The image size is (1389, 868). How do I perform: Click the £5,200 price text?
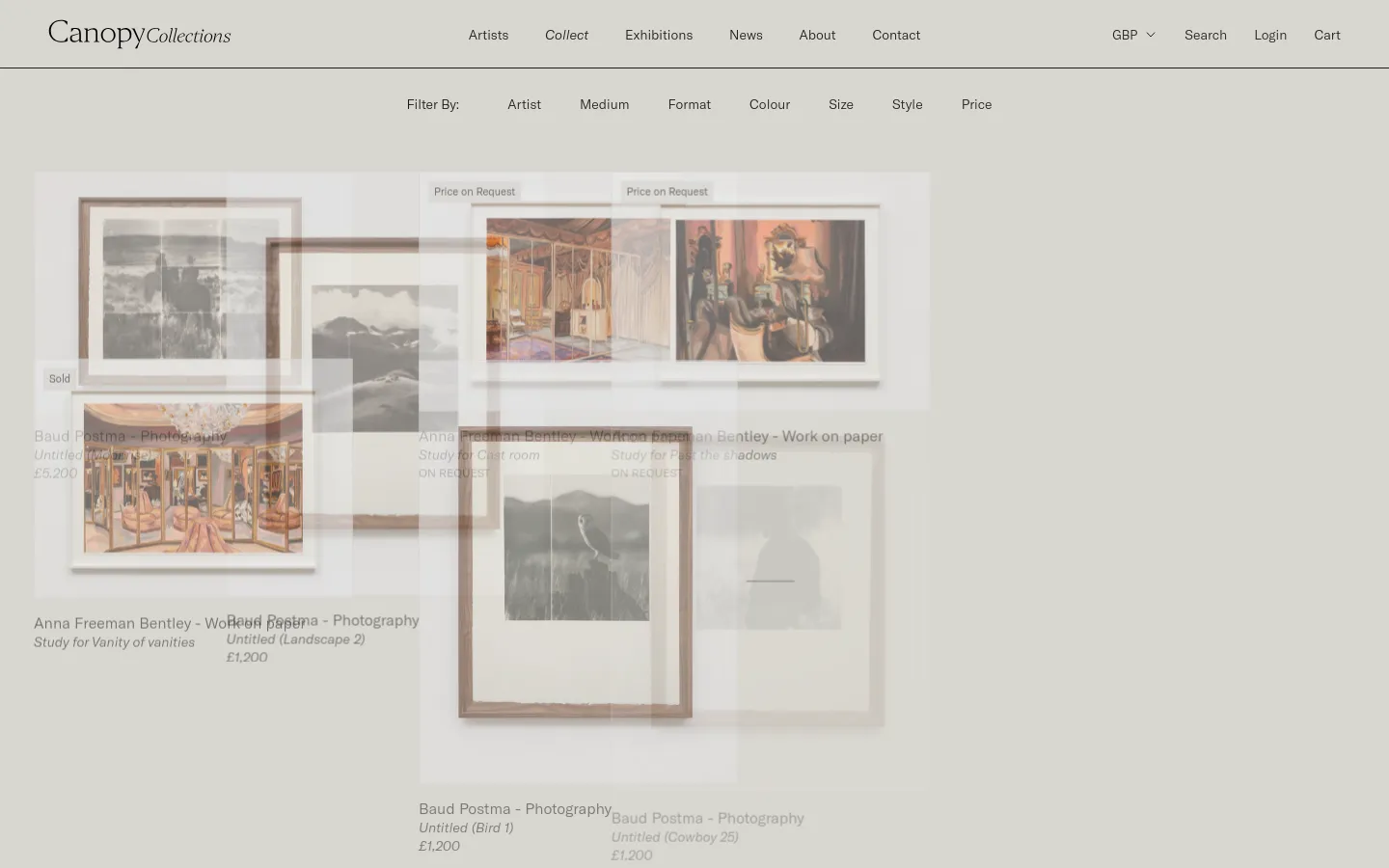tap(55, 473)
